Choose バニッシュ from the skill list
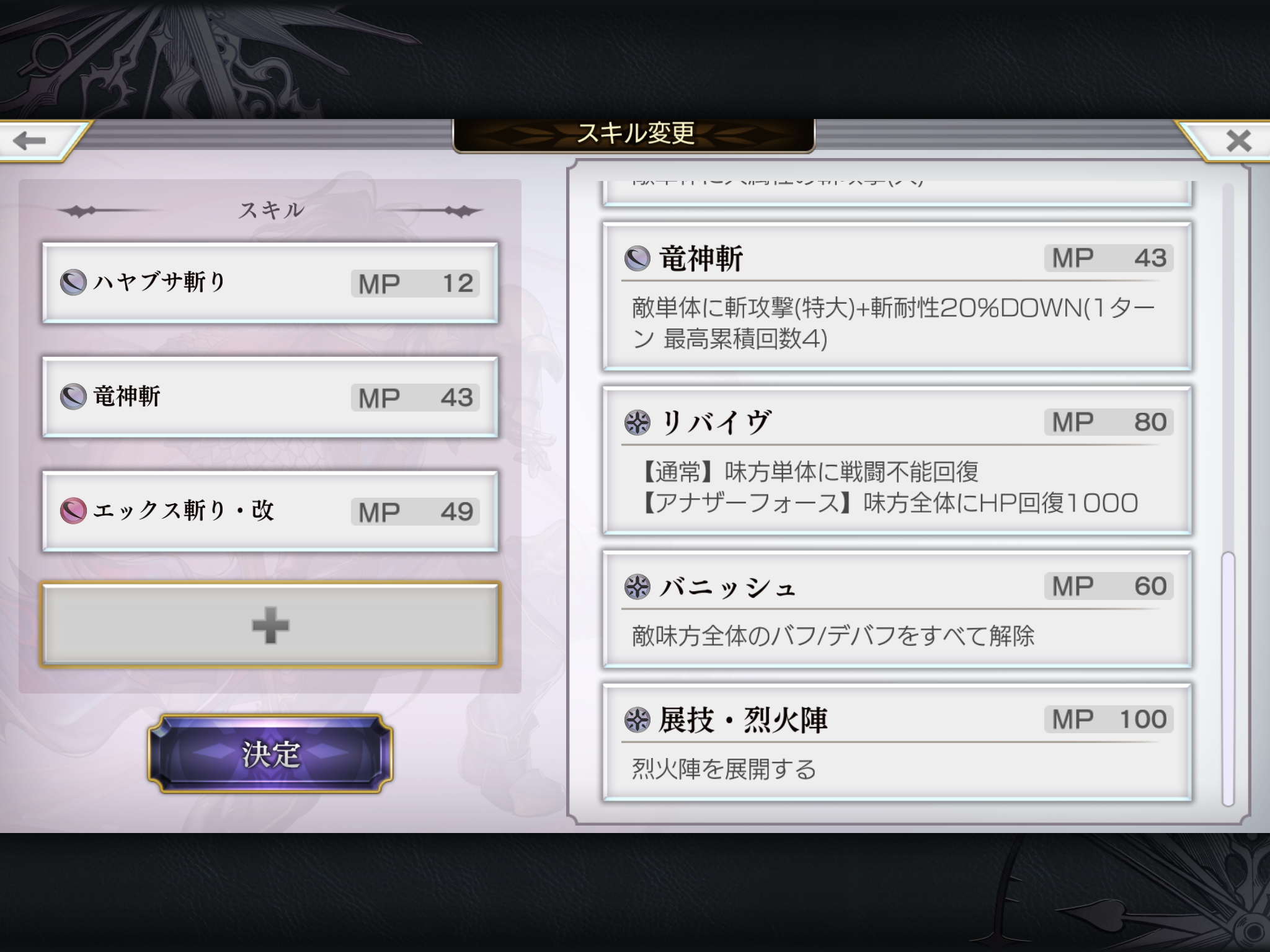 (897, 609)
